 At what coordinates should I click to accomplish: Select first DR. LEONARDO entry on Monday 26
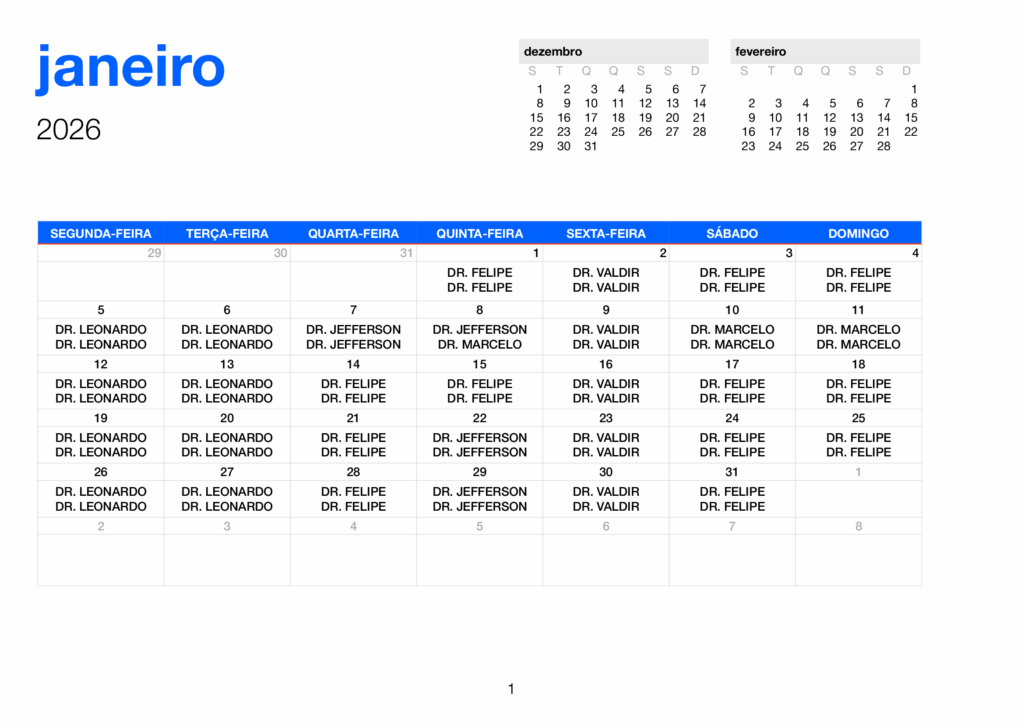[101, 491]
